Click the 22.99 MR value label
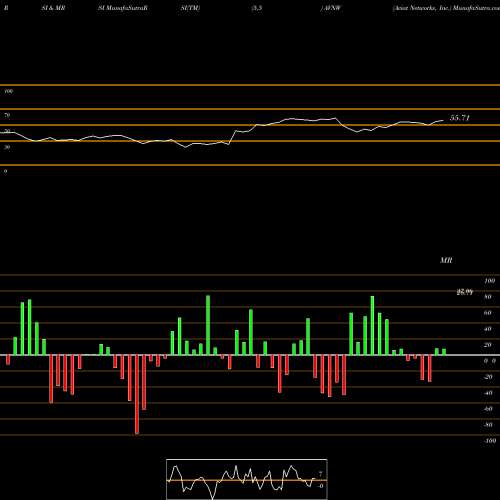This screenshot has height=500, width=500. coord(465,292)
